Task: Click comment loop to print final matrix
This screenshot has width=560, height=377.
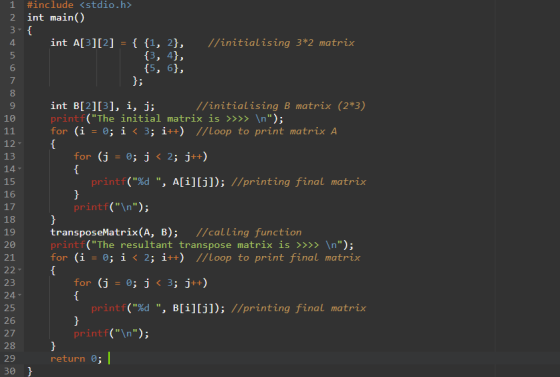Action: coord(278,257)
